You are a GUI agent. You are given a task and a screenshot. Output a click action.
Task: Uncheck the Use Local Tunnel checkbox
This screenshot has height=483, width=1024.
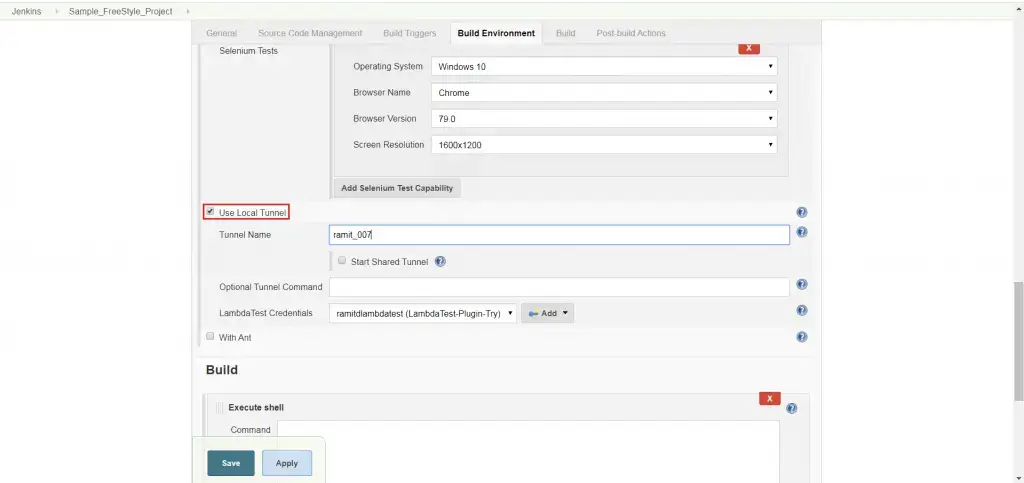click(x=210, y=212)
